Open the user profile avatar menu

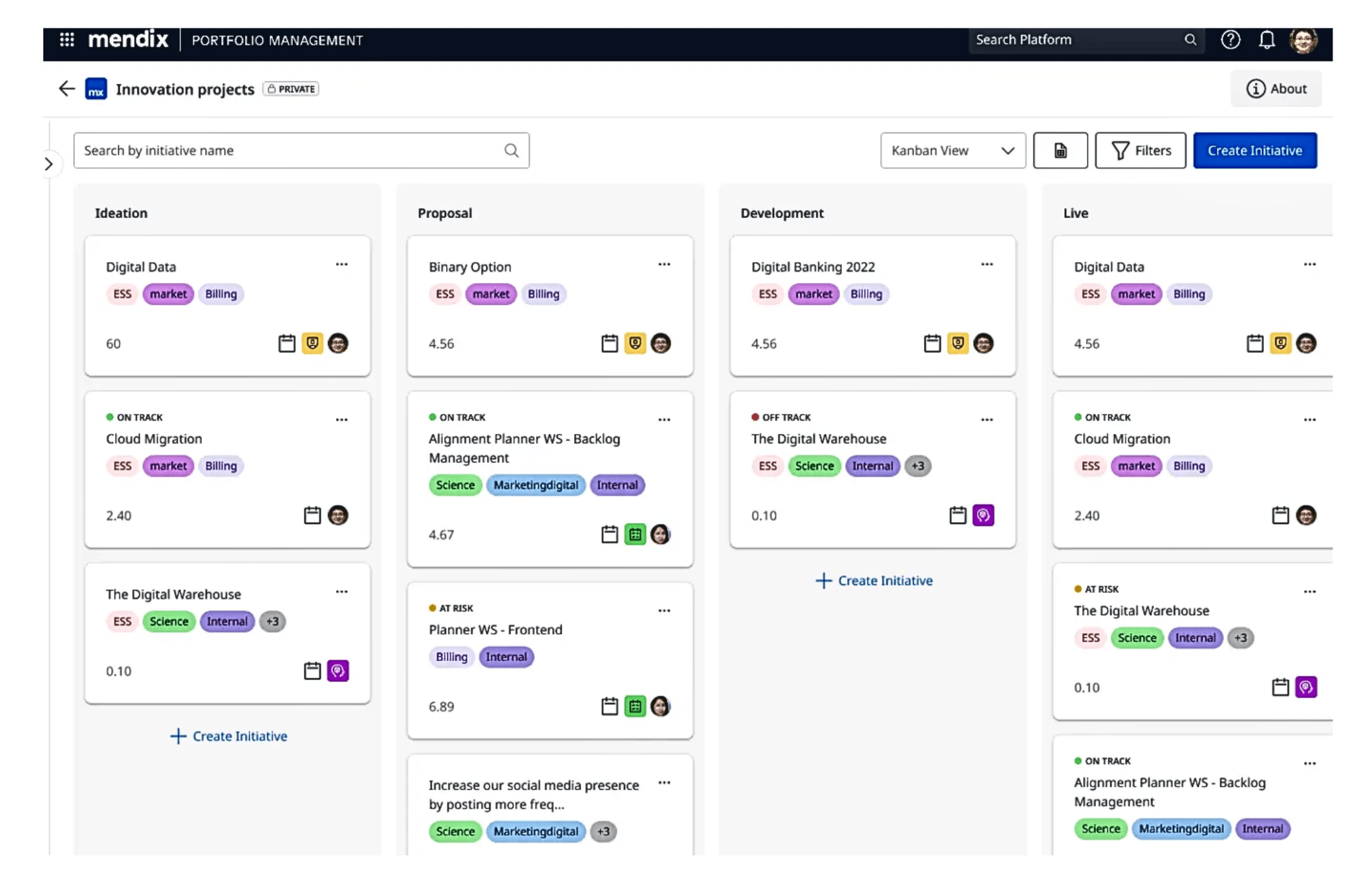[x=1302, y=40]
